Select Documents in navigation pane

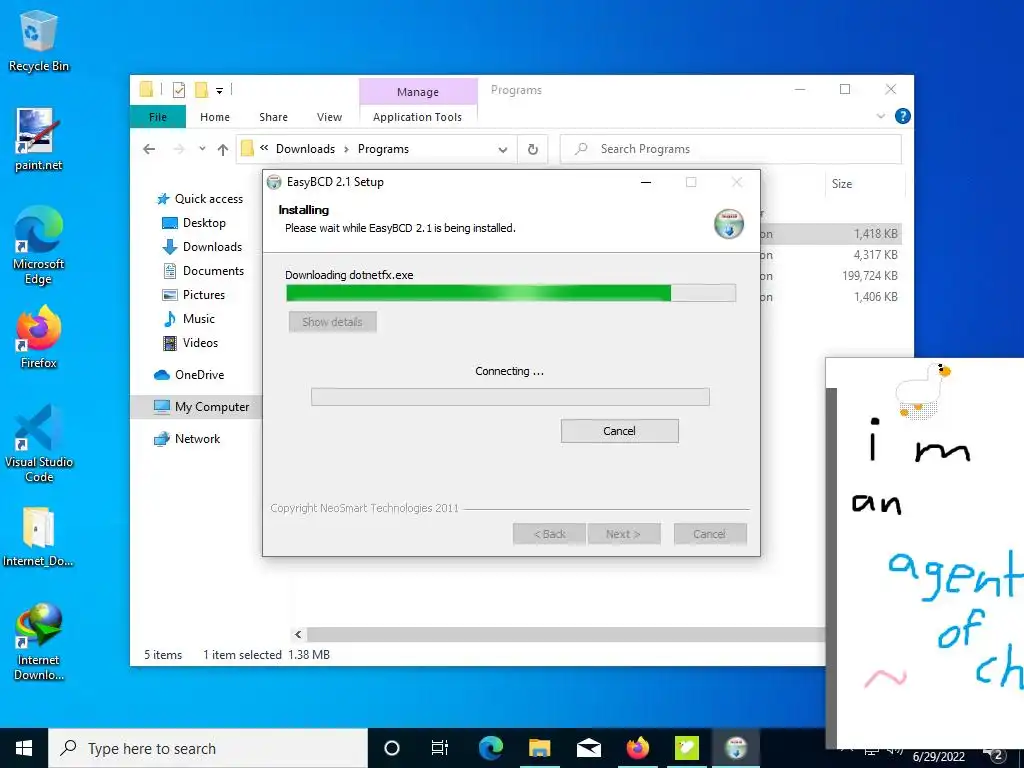click(x=203, y=271)
